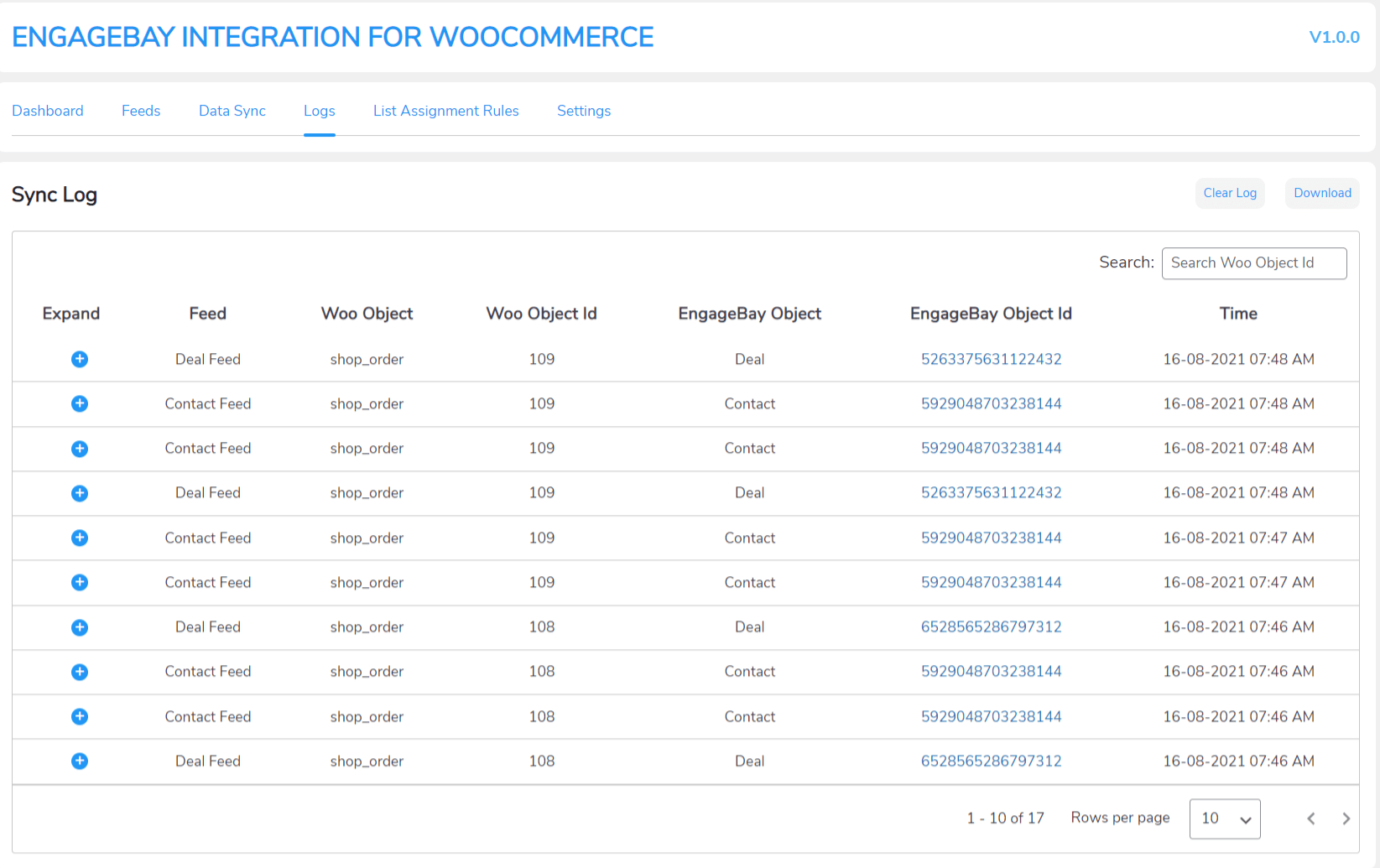
Task: Switch to the Dashboard tab
Action: pos(48,111)
